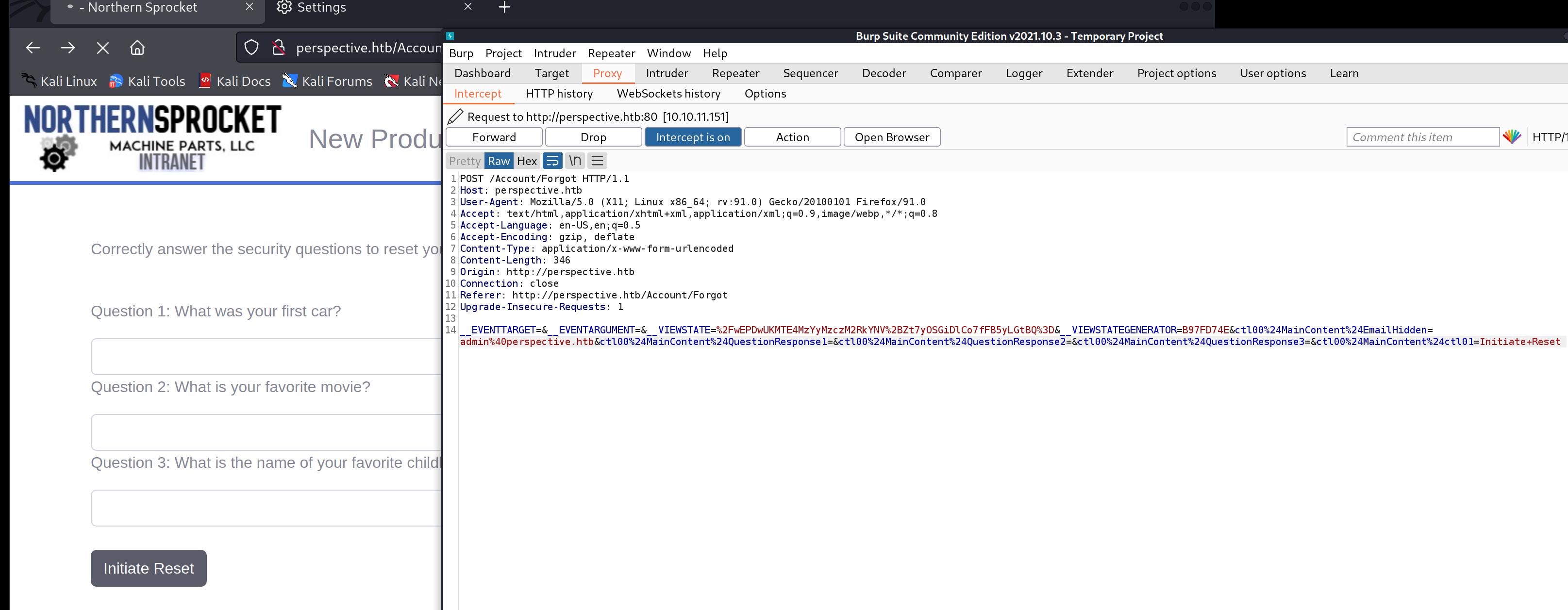The width and height of the screenshot is (1568, 610).
Task: Click the multicolor highlight picker icon
Action: click(1511, 137)
